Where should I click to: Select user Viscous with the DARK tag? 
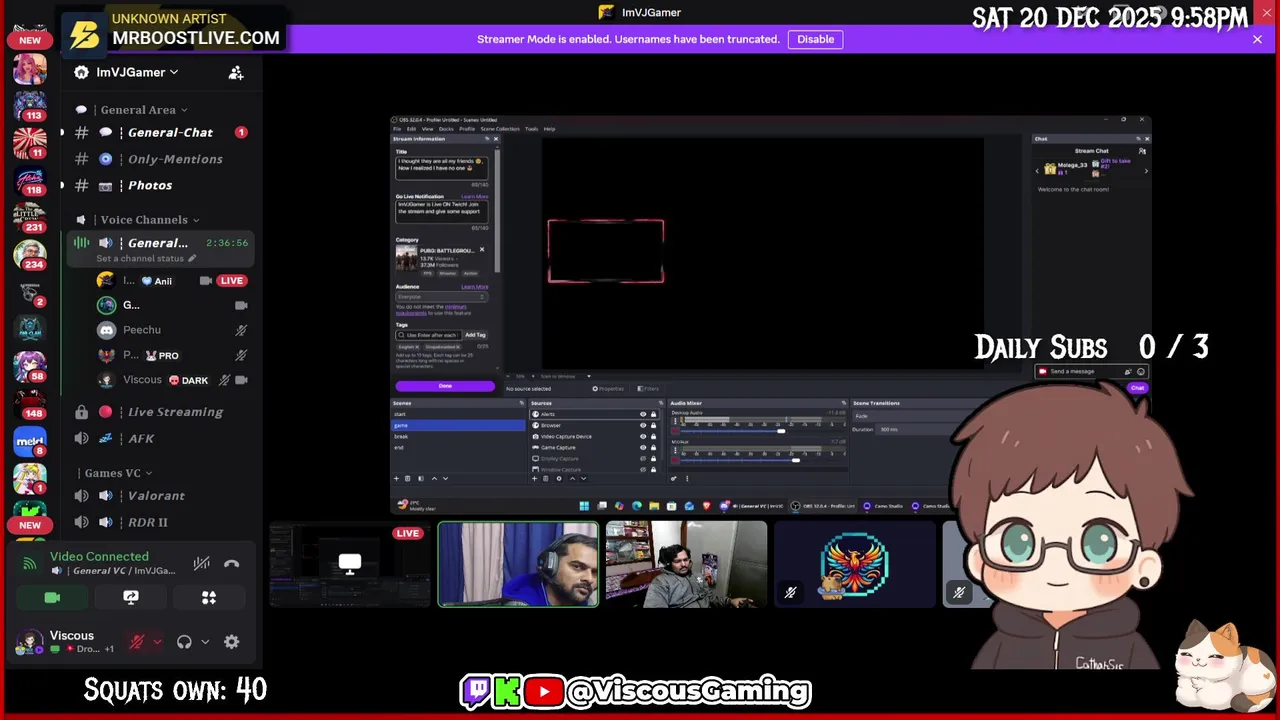pyautogui.click(x=172, y=380)
